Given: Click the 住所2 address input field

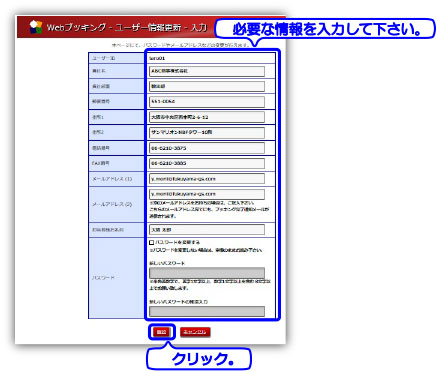Looking at the screenshot, I should point(207,132).
